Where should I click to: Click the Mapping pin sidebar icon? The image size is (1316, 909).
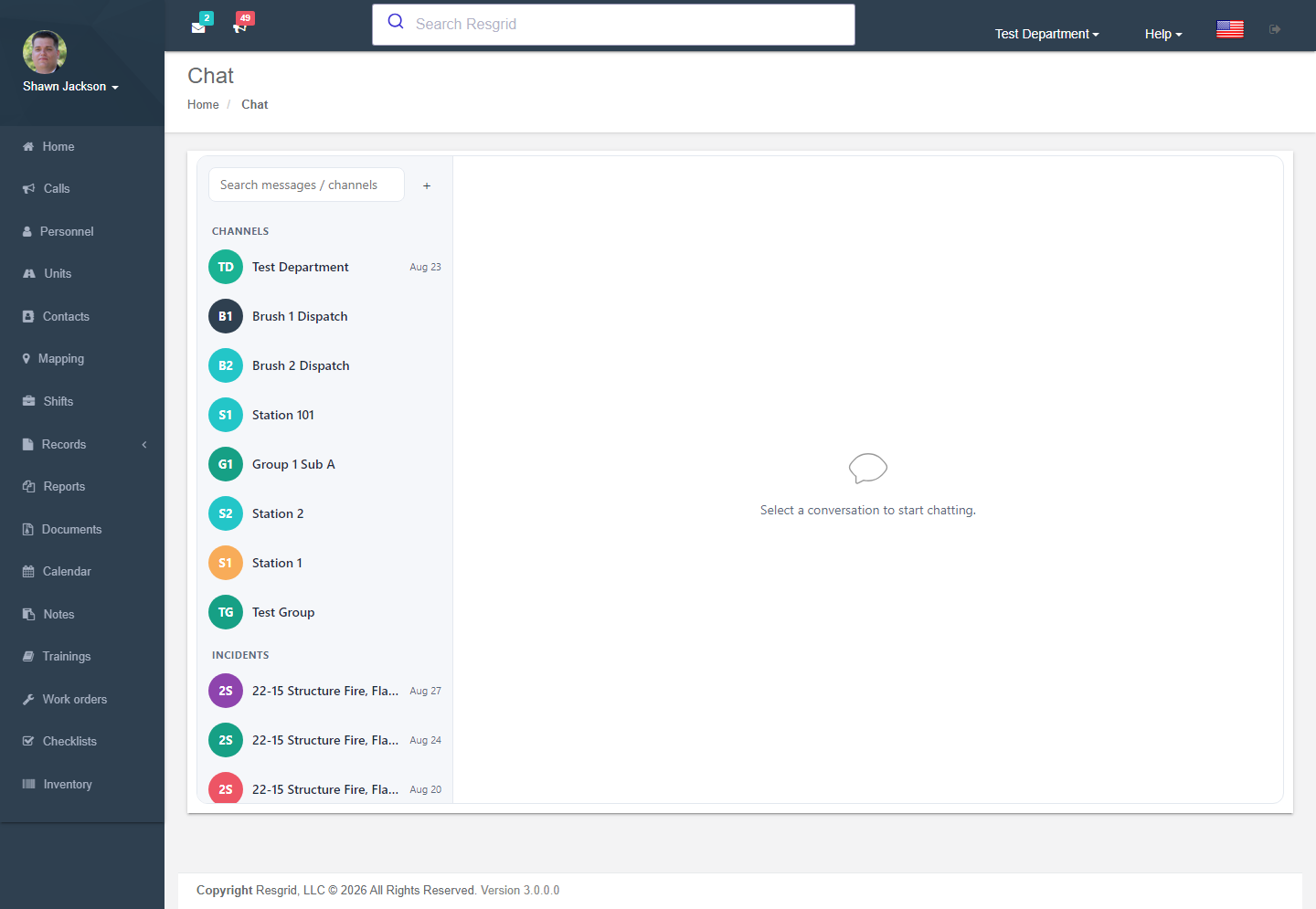coord(27,359)
